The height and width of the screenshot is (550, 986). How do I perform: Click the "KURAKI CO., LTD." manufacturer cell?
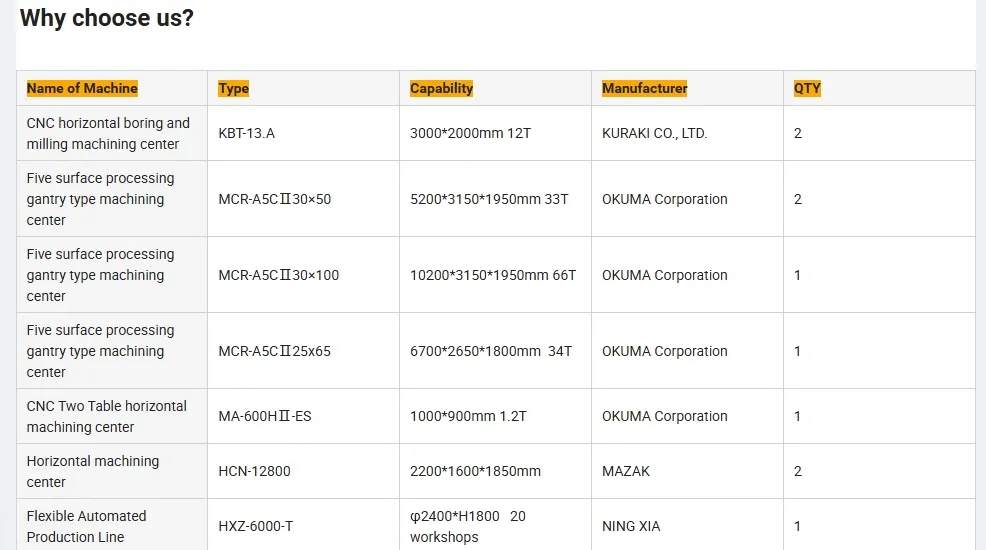point(654,133)
